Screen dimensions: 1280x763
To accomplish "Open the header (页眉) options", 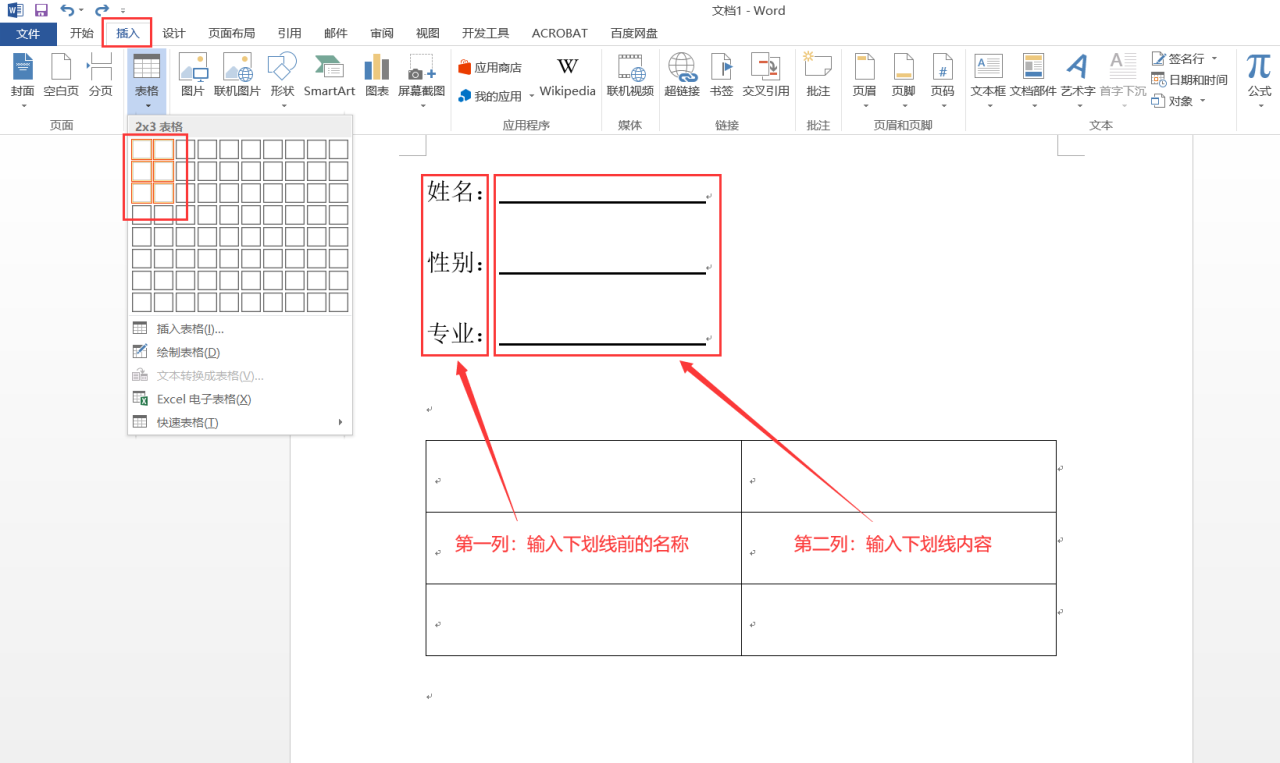I will pyautogui.click(x=864, y=80).
